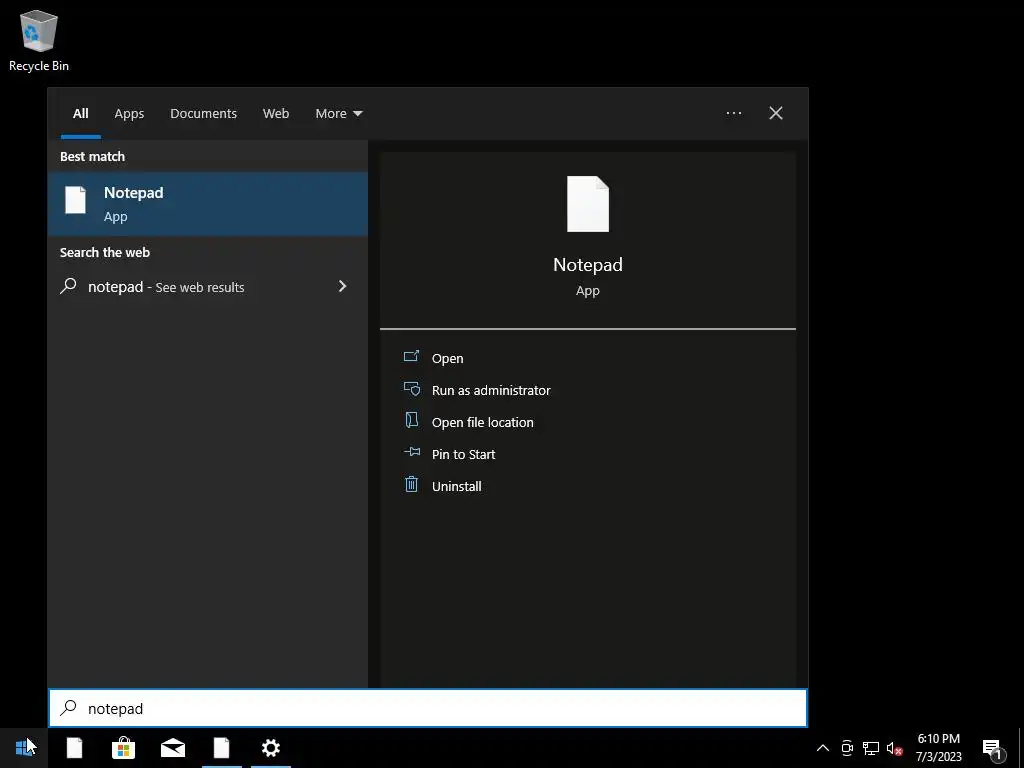Click the muted volume tray icon
Image resolution: width=1024 pixels, height=768 pixels.
(x=894, y=748)
